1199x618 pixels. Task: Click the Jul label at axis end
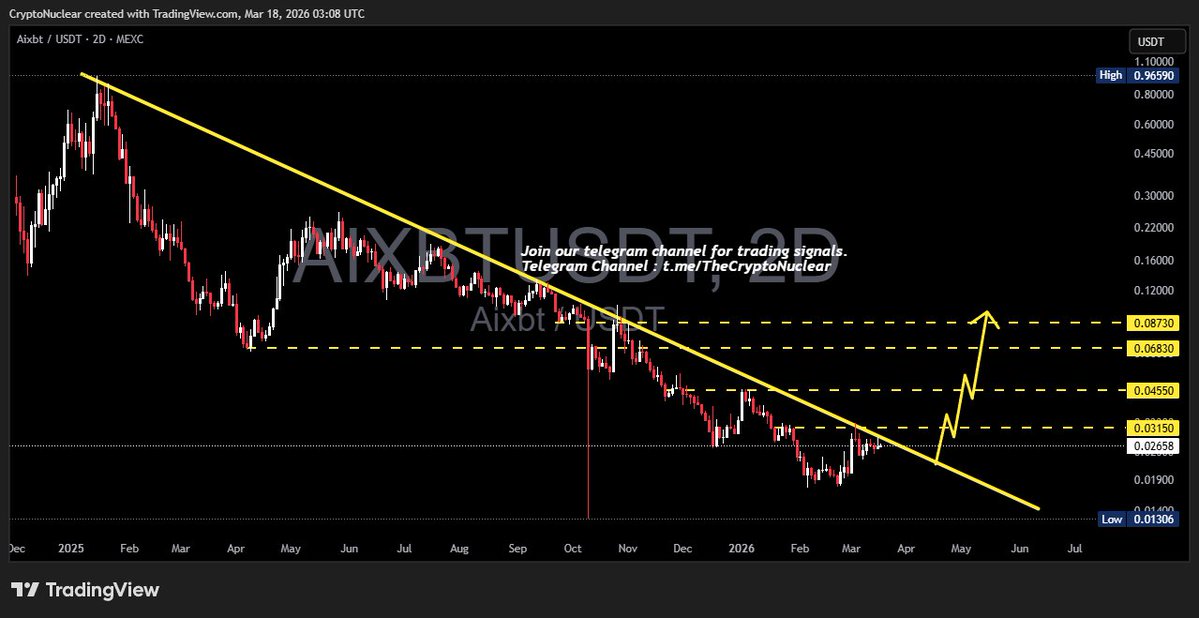click(x=1074, y=548)
